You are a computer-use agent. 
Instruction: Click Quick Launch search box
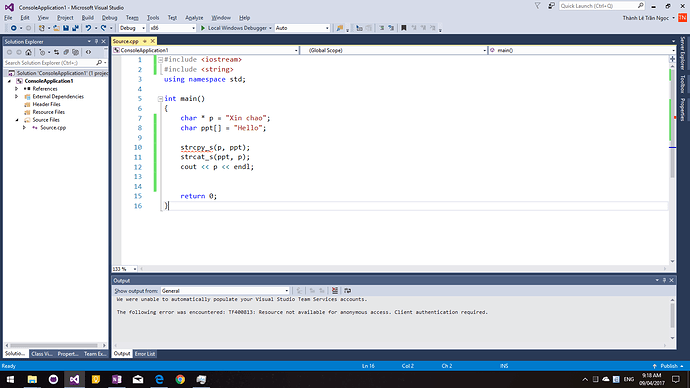coord(602,6)
